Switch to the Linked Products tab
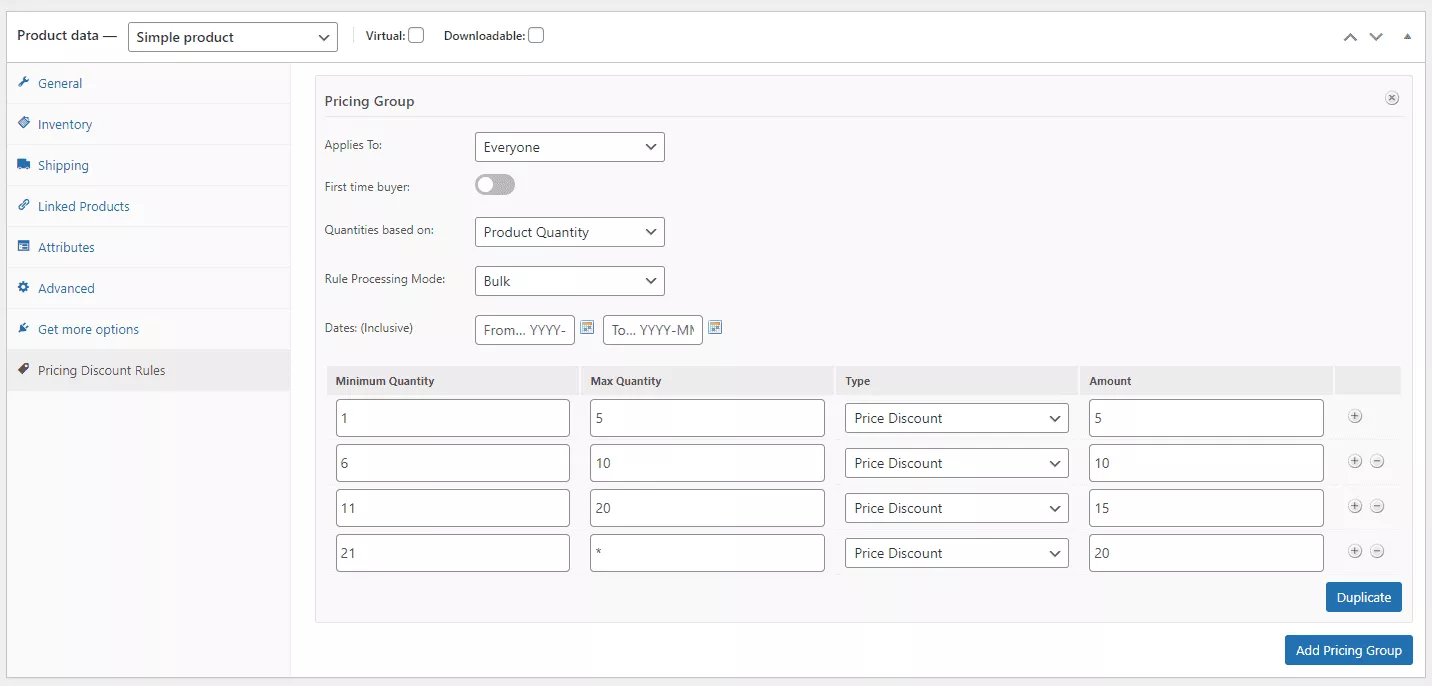1432x686 pixels. pos(148,206)
